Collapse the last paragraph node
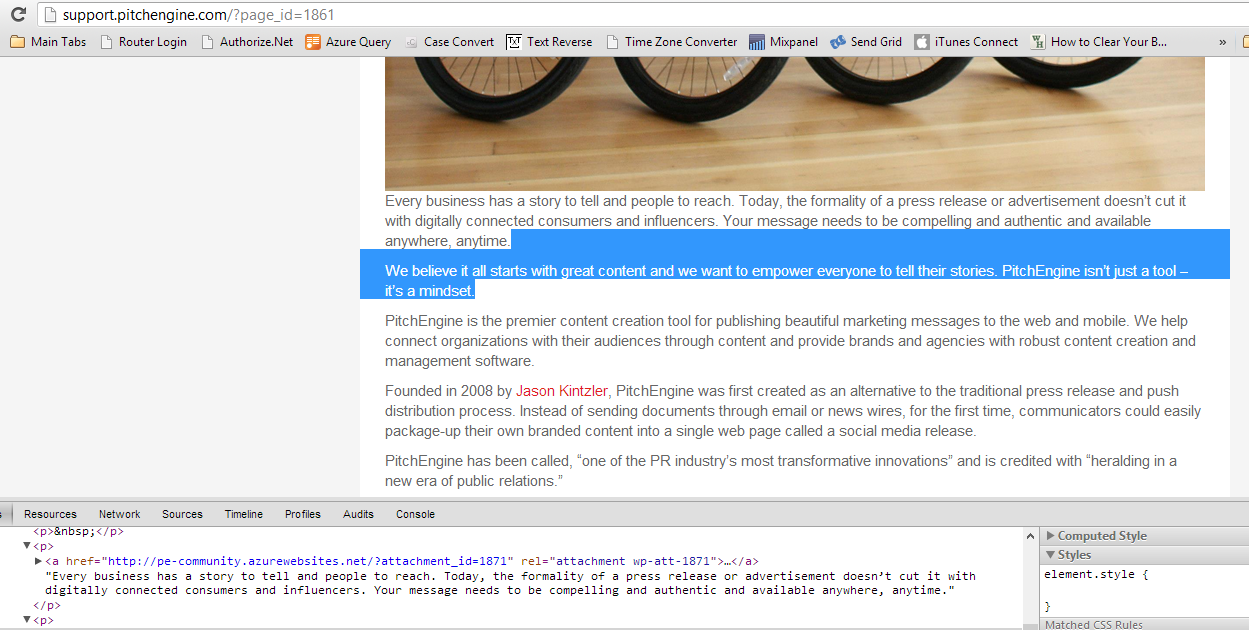Viewport: 1249px width, 630px height. point(28,620)
